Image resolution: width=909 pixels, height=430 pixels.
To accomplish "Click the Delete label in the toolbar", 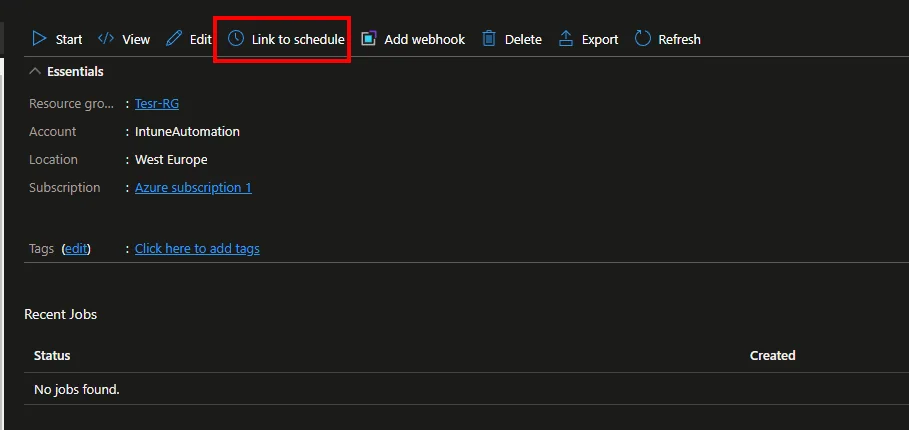I will (523, 39).
